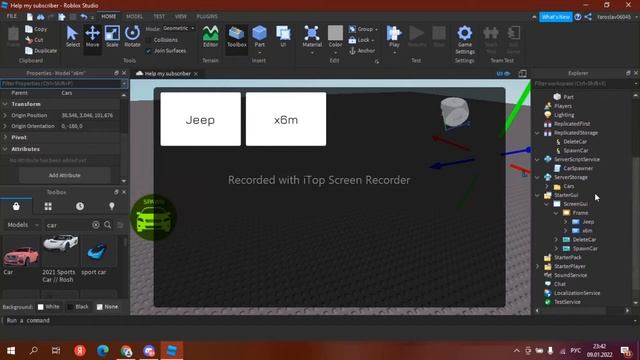Anchor the selected part

(x=362, y=51)
